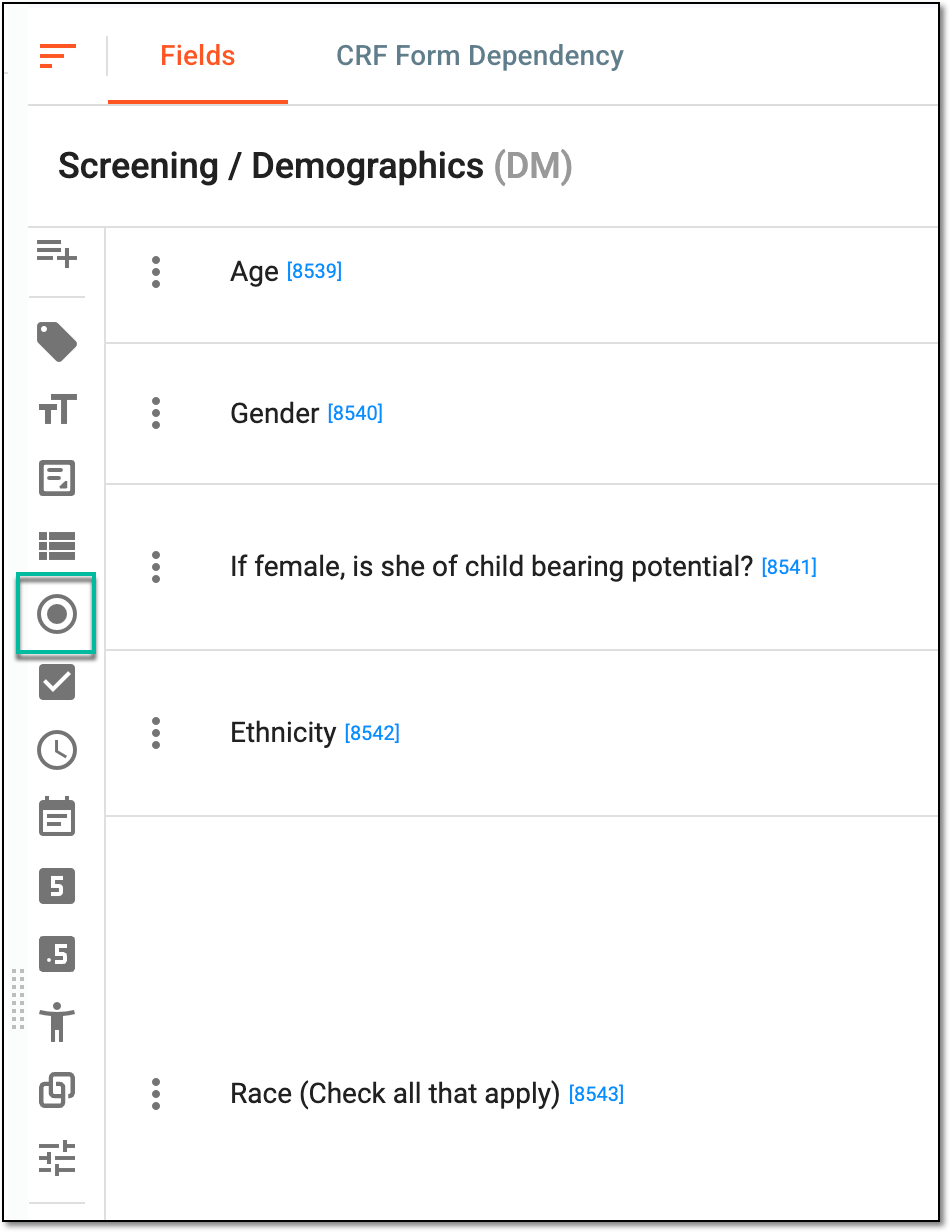The width and height of the screenshot is (950, 1232).
Task: Select the calendar date field tool
Action: [x=57, y=817]
